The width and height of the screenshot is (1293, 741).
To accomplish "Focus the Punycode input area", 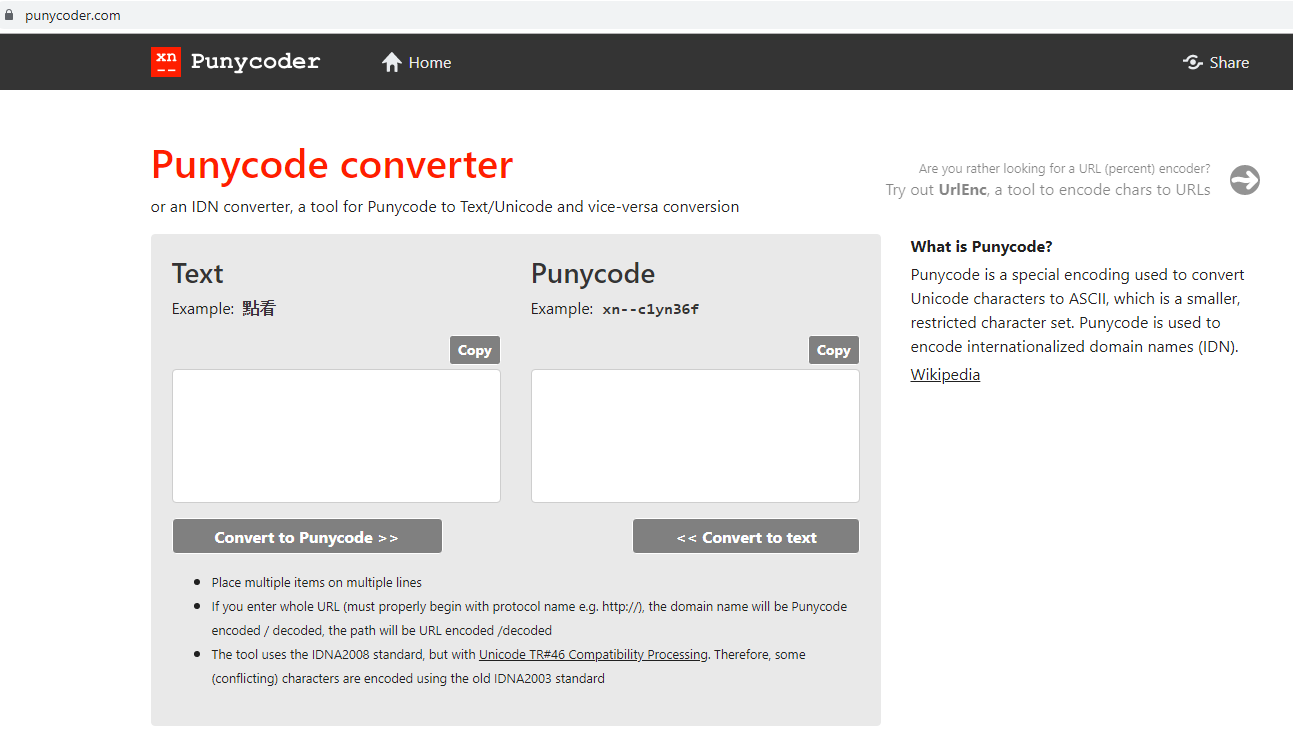I will point(695,436).
